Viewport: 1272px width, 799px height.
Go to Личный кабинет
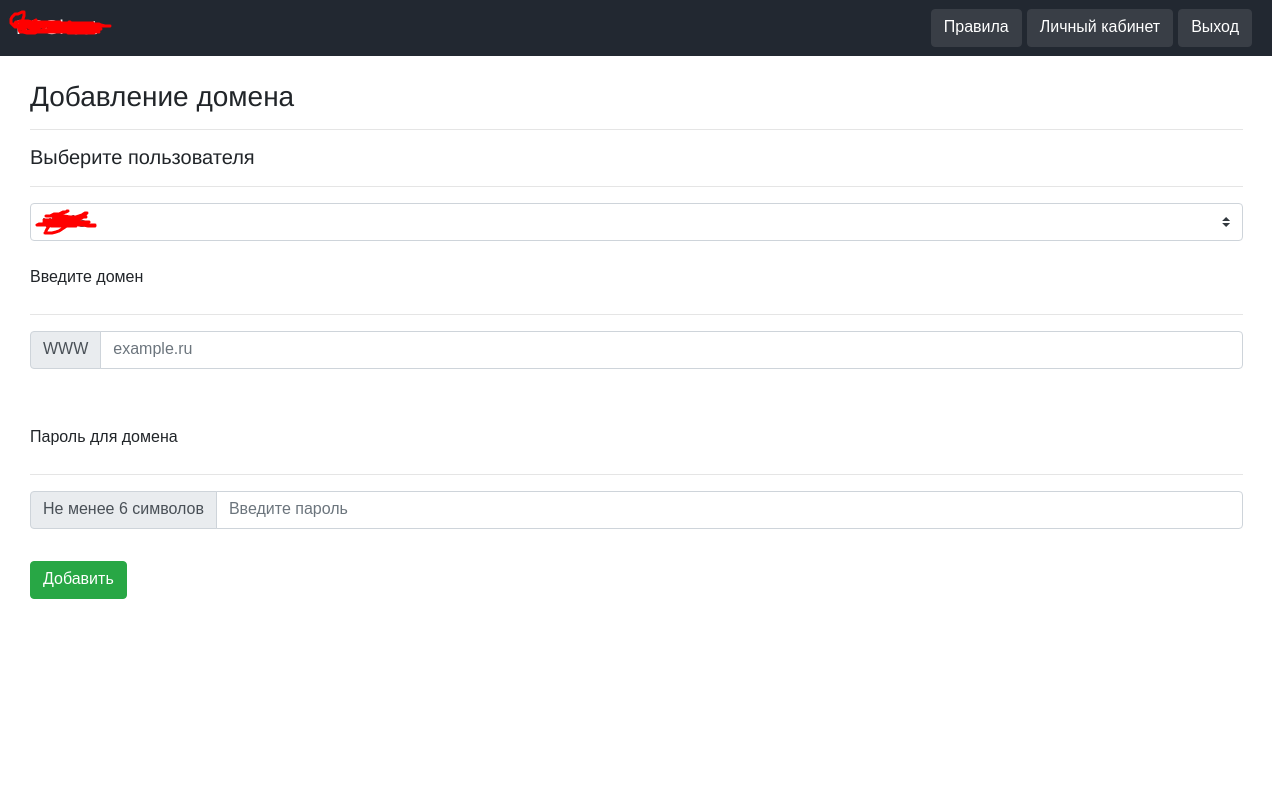[x=1099, y=28]
